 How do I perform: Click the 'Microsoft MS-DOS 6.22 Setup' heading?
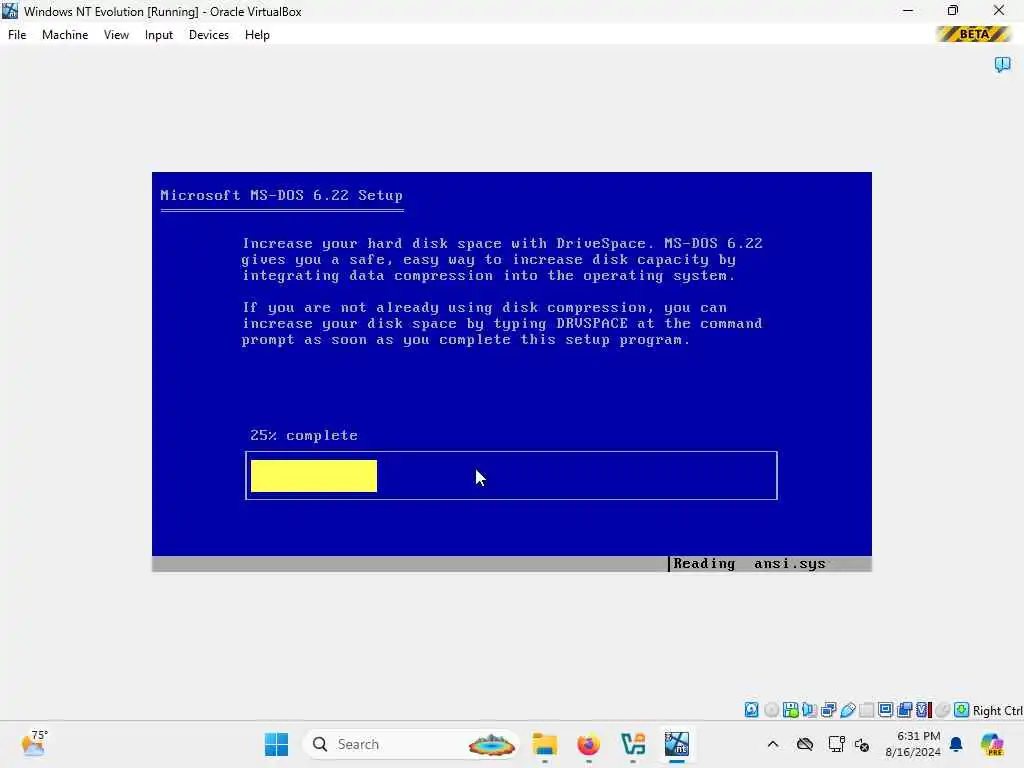(x=281, y=195)
